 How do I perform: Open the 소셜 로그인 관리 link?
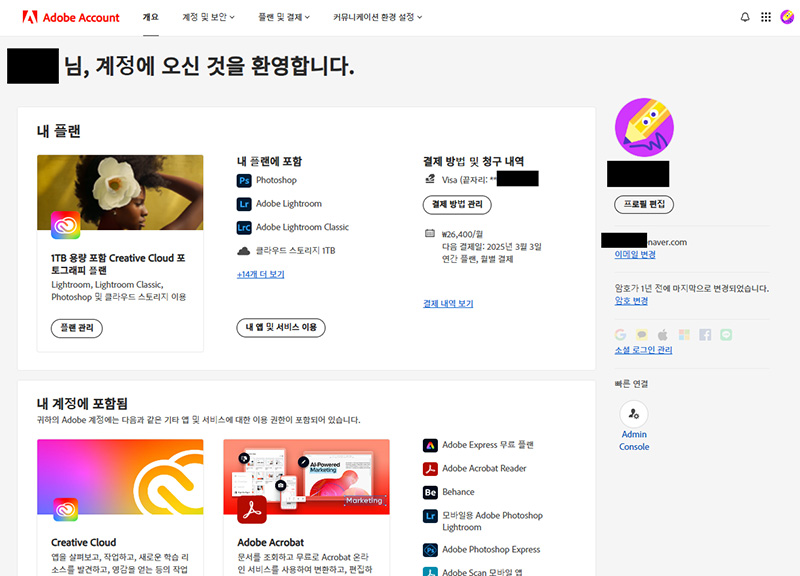coord(643,350)
